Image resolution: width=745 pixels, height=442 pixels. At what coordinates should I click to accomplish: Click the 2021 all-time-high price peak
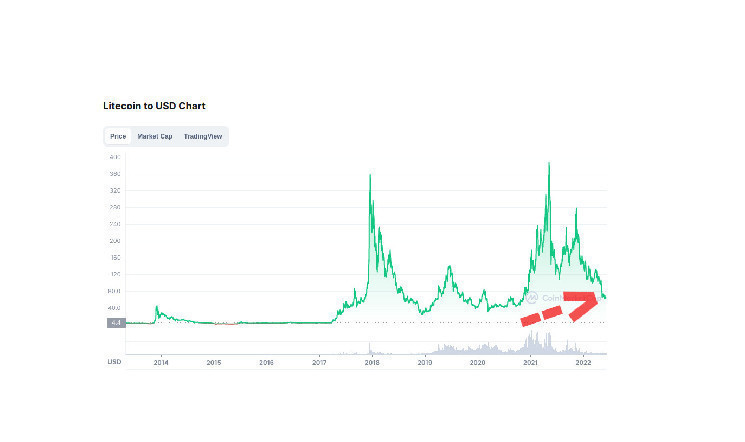[x=549, y=163]
